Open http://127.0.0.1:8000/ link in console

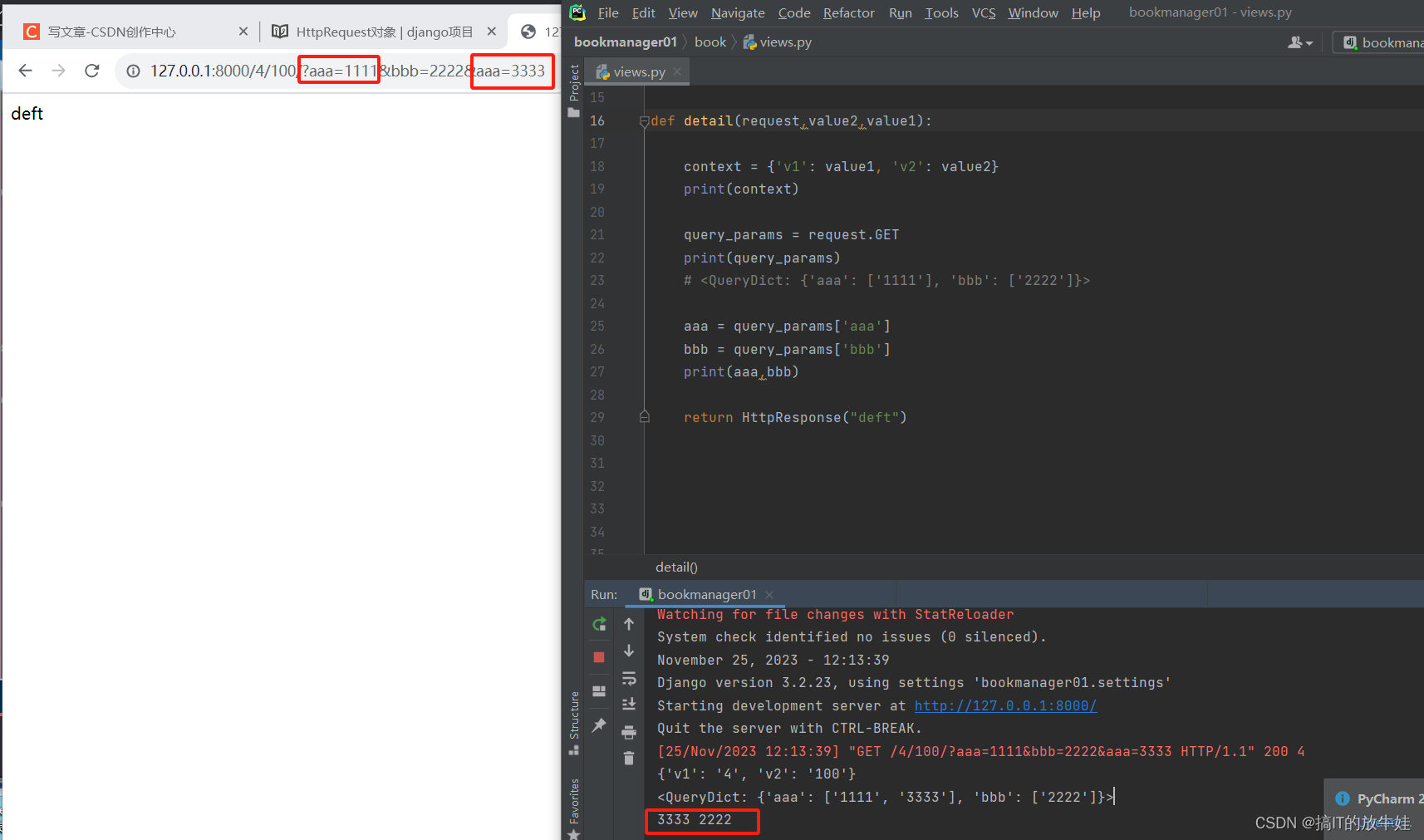(x=1005, y=705)
